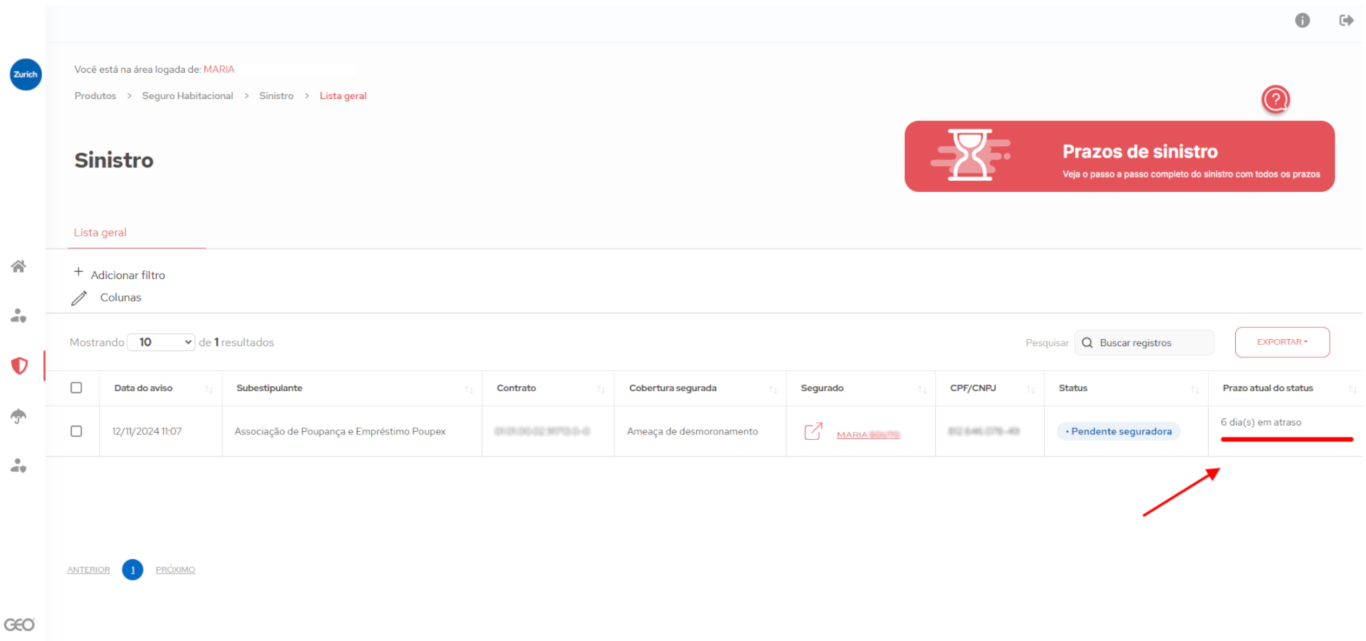Screen dimensions: 1366x641
Task: Click the logged-in user name MARIA at the top
Action: (219, 70)
